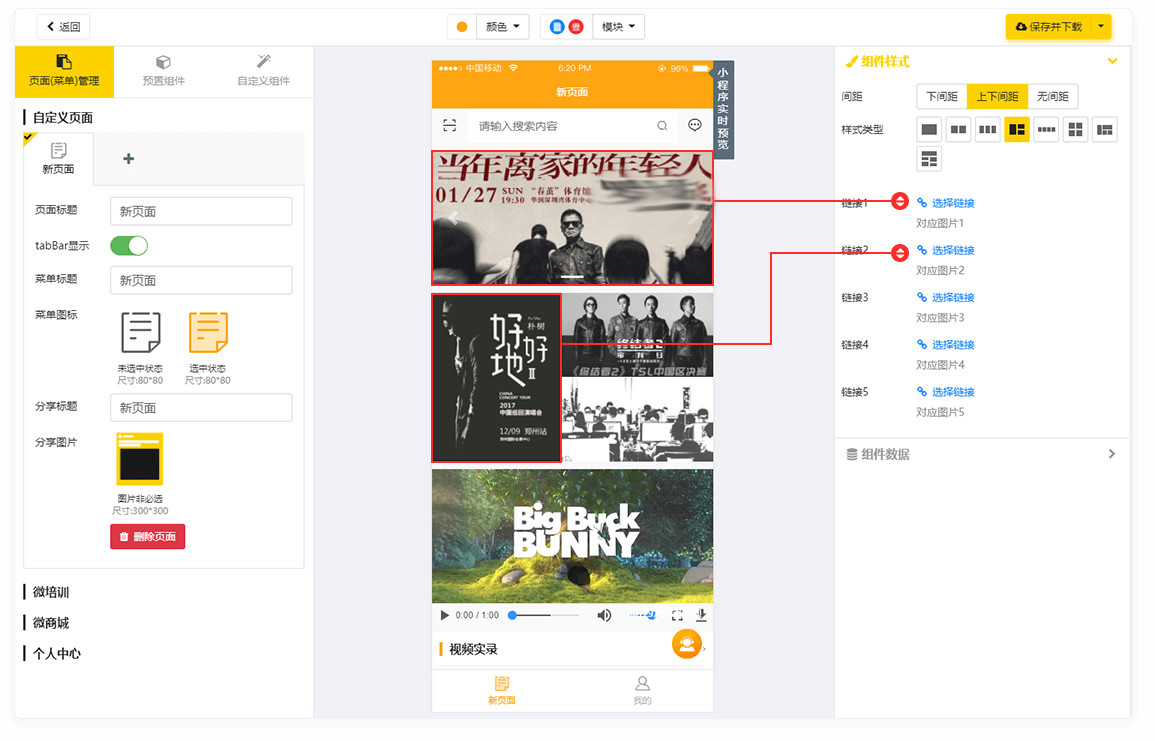Click the blue and red module swatch icons
This screenshot has width=1155, height=741.
point(566,27)
